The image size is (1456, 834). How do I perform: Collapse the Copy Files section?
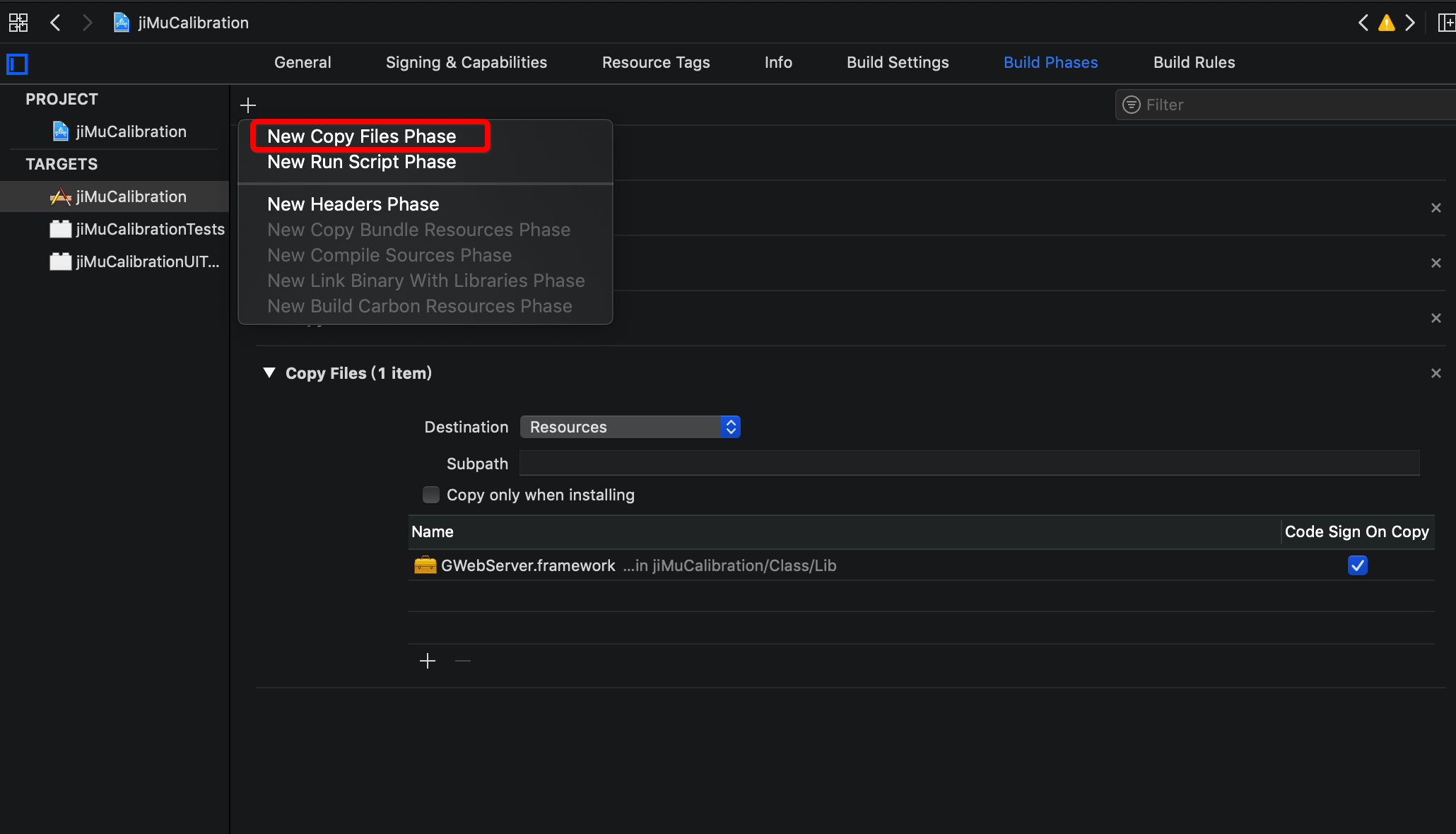pos(269,372)
